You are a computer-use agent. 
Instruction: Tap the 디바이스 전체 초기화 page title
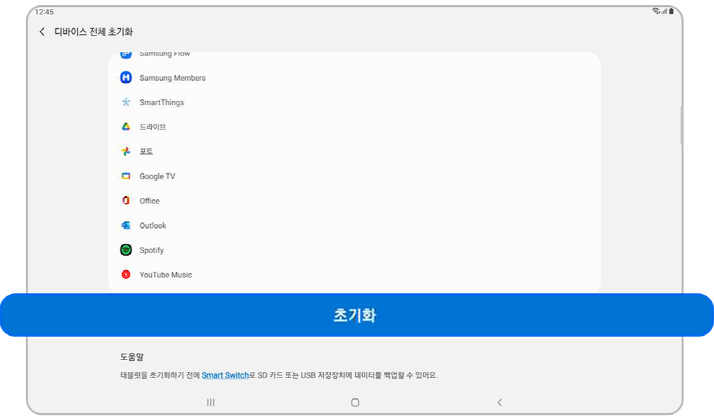[93, 31]
